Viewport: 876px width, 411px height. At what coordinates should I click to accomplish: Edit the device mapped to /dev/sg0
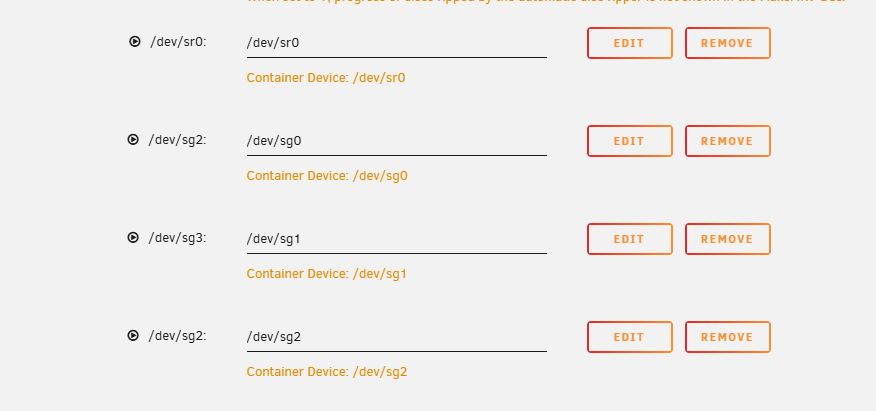pyautogui.click(x=630, y=141)
